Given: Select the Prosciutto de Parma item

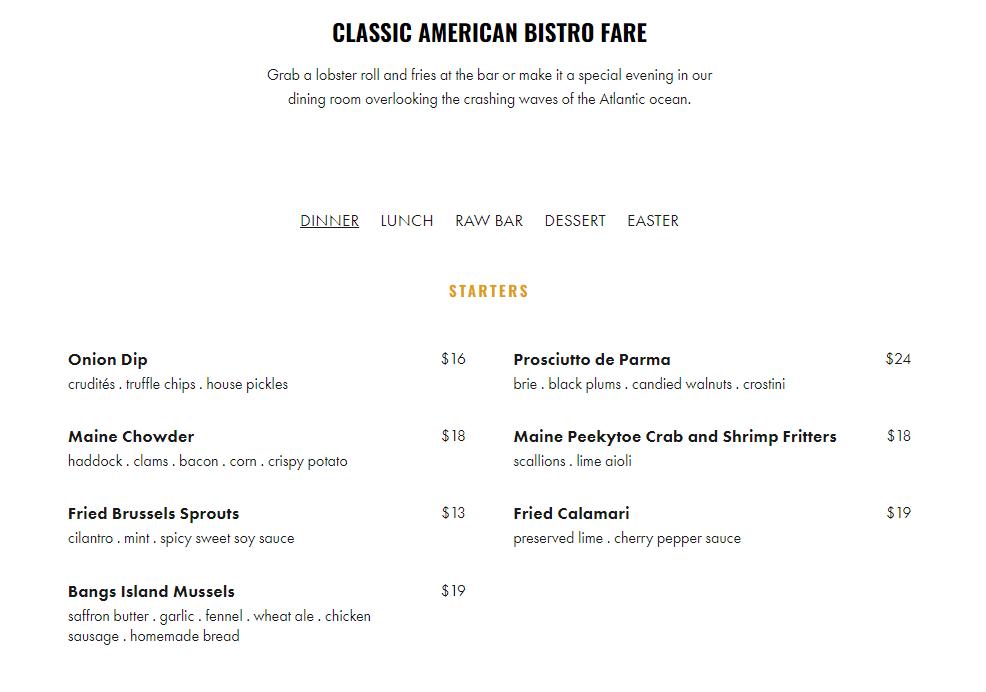Looking at the screenshot, I should coord(591,360).
